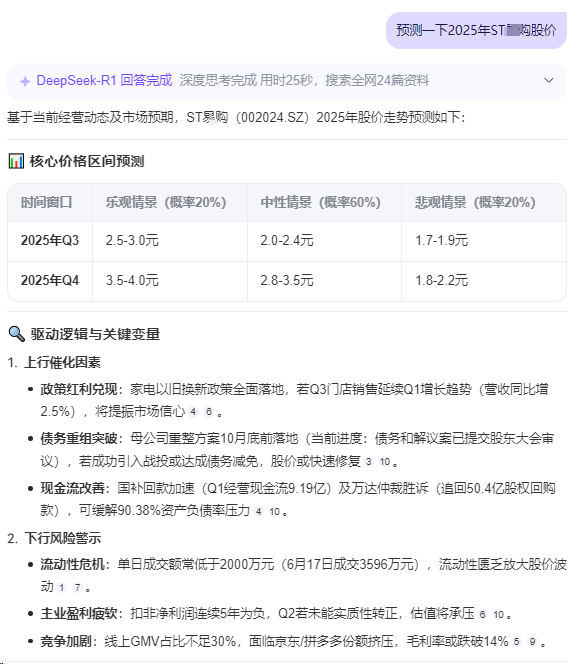579x664 pixels.
Task: Open citation 7 in 流动性危机 bullet
Action: 77,587
